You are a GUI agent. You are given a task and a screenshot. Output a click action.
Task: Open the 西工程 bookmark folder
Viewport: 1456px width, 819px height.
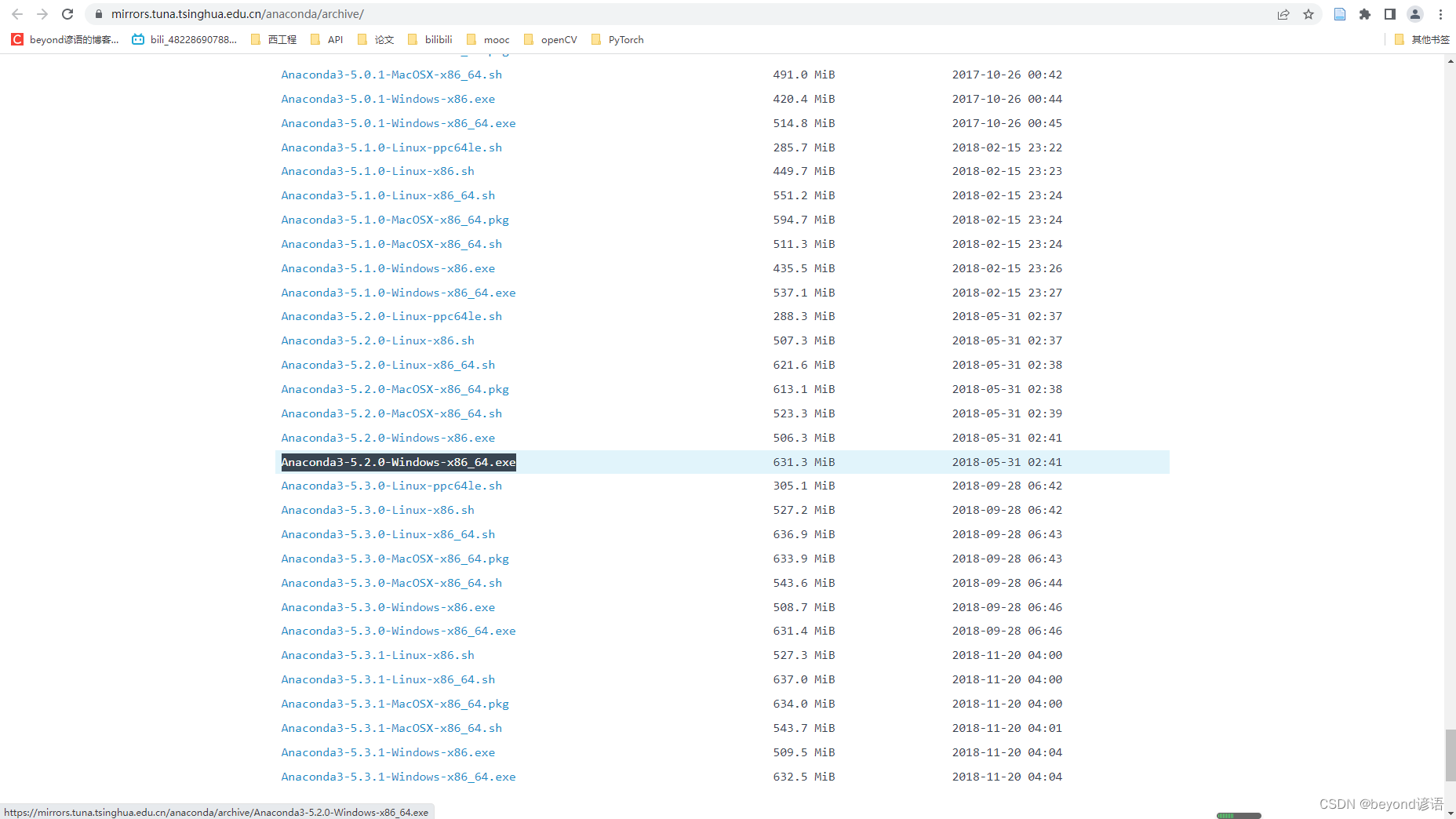point(274,39)
